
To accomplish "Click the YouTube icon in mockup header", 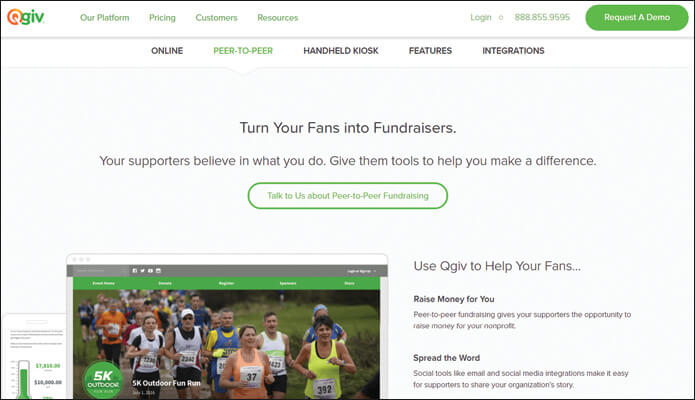I will [x=150, y=271].
